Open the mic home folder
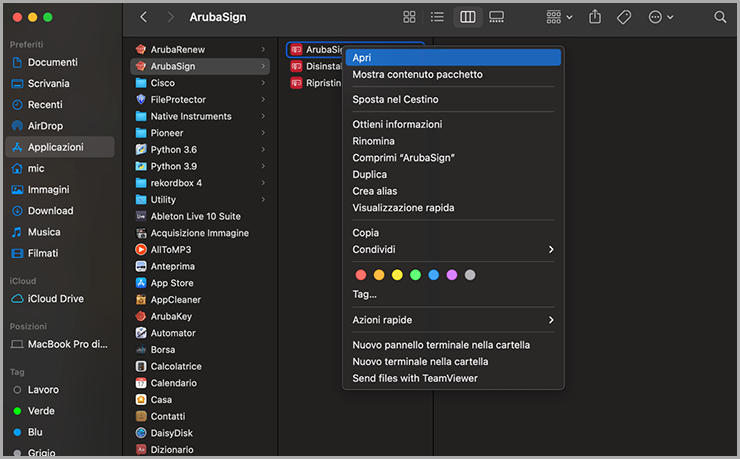This screenshot has height=459, width=740. click(60, 168)
